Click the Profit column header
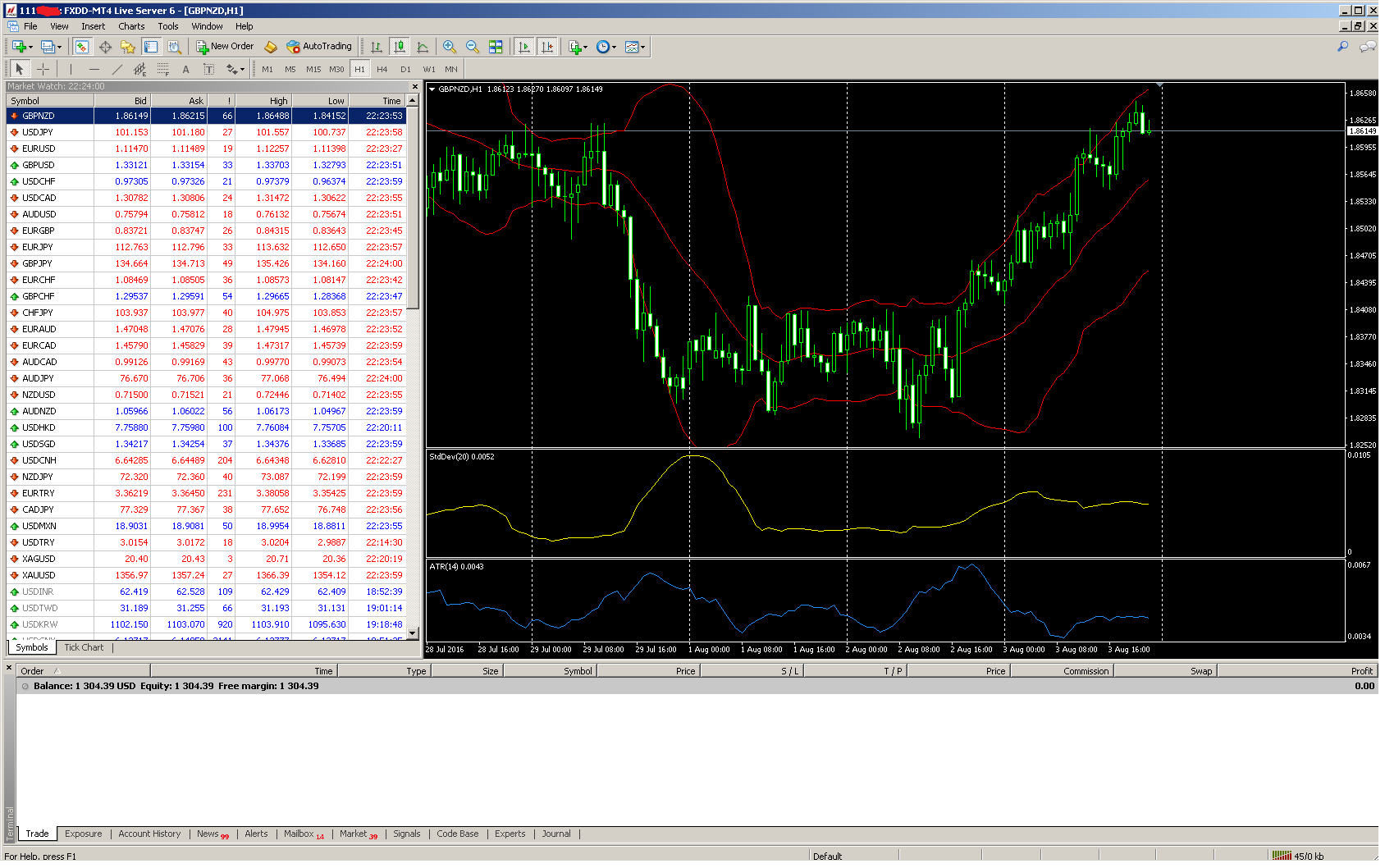 (x=1296, y=671)
